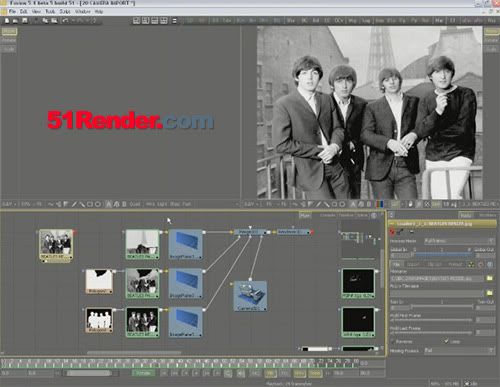Click the RGB color channel icon in right viewer
Image resolution: width=500 pixels, height=387 pixels.
pyautogui.click(x=379, y=204)
